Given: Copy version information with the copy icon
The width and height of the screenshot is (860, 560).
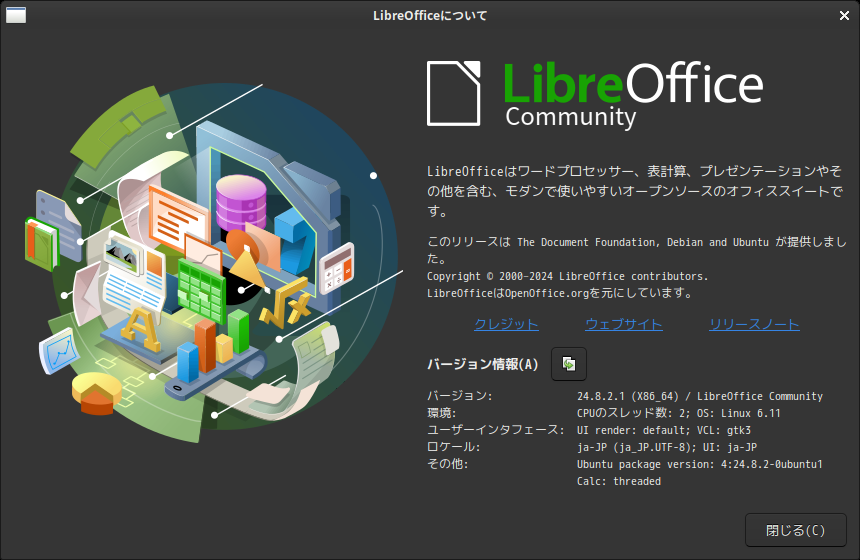Looking at the screenshot, I should pos(569,364).
